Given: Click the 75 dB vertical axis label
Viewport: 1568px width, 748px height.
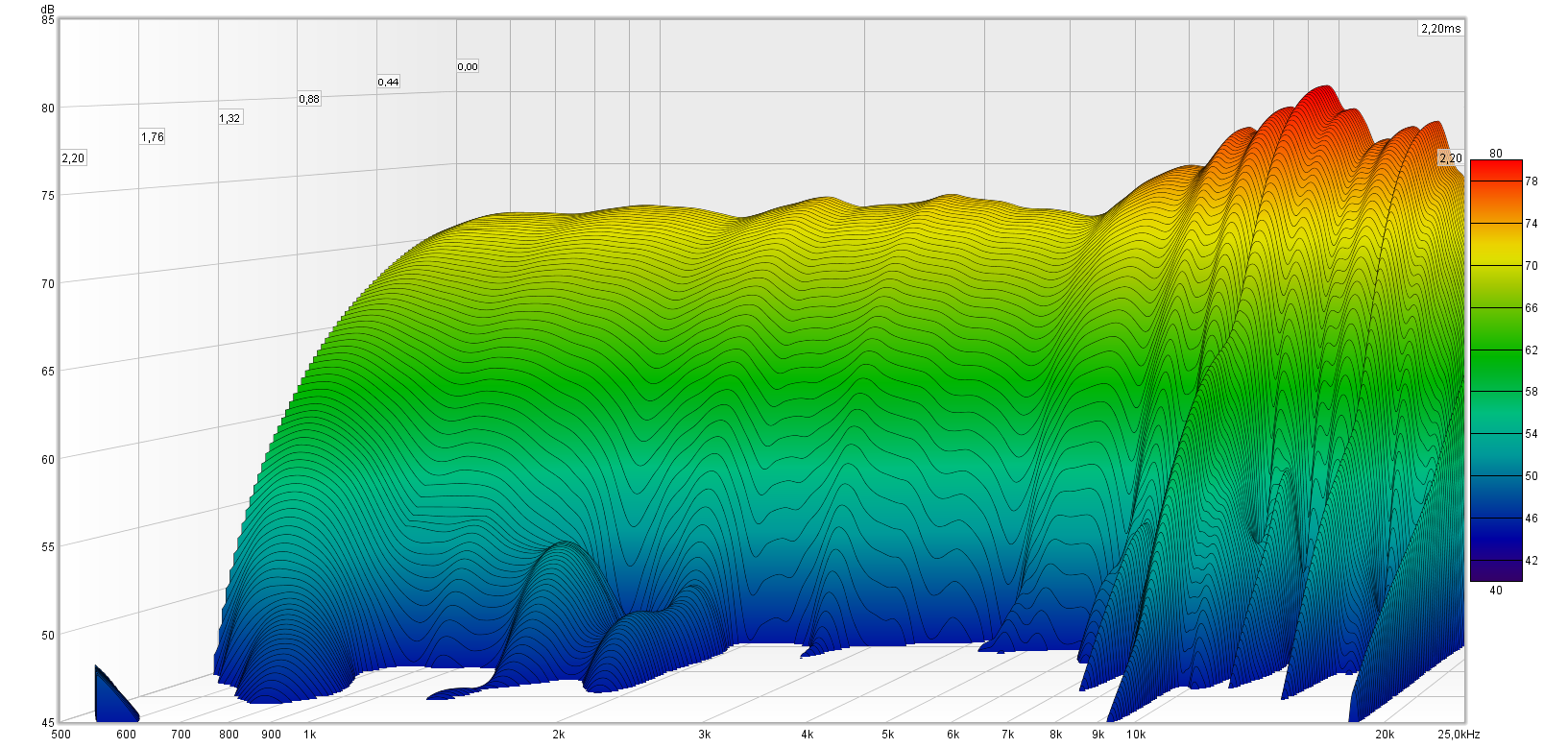Looking at the screenshot, I should click(x=48, y=195).
